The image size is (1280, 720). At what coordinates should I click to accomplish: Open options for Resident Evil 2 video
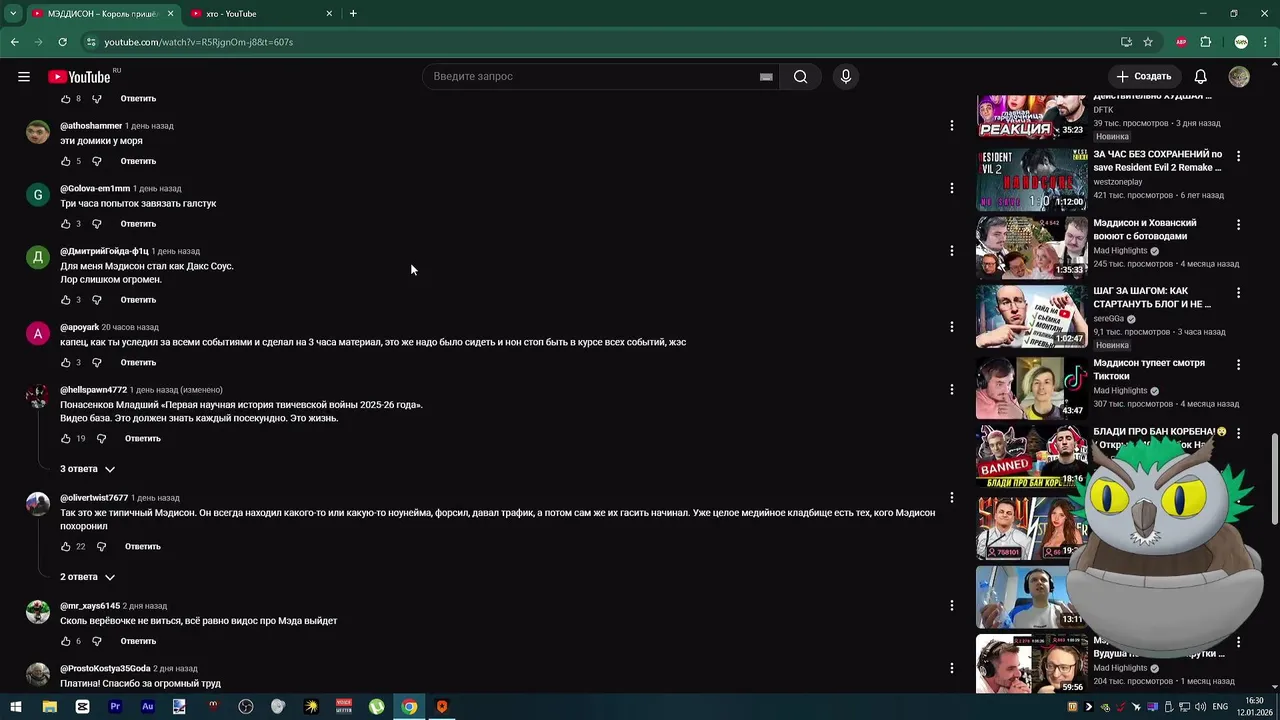tap(1238, 156)
